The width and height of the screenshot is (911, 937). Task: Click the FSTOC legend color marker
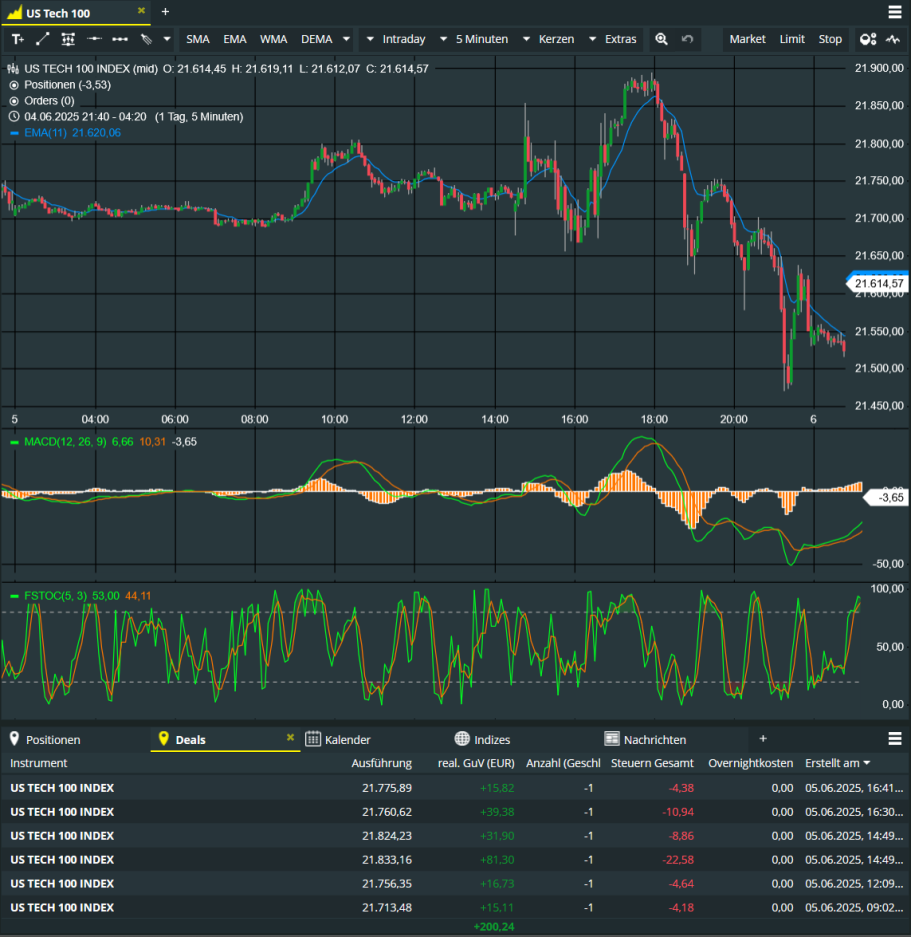pyautogui.click(x=14, y=597)
